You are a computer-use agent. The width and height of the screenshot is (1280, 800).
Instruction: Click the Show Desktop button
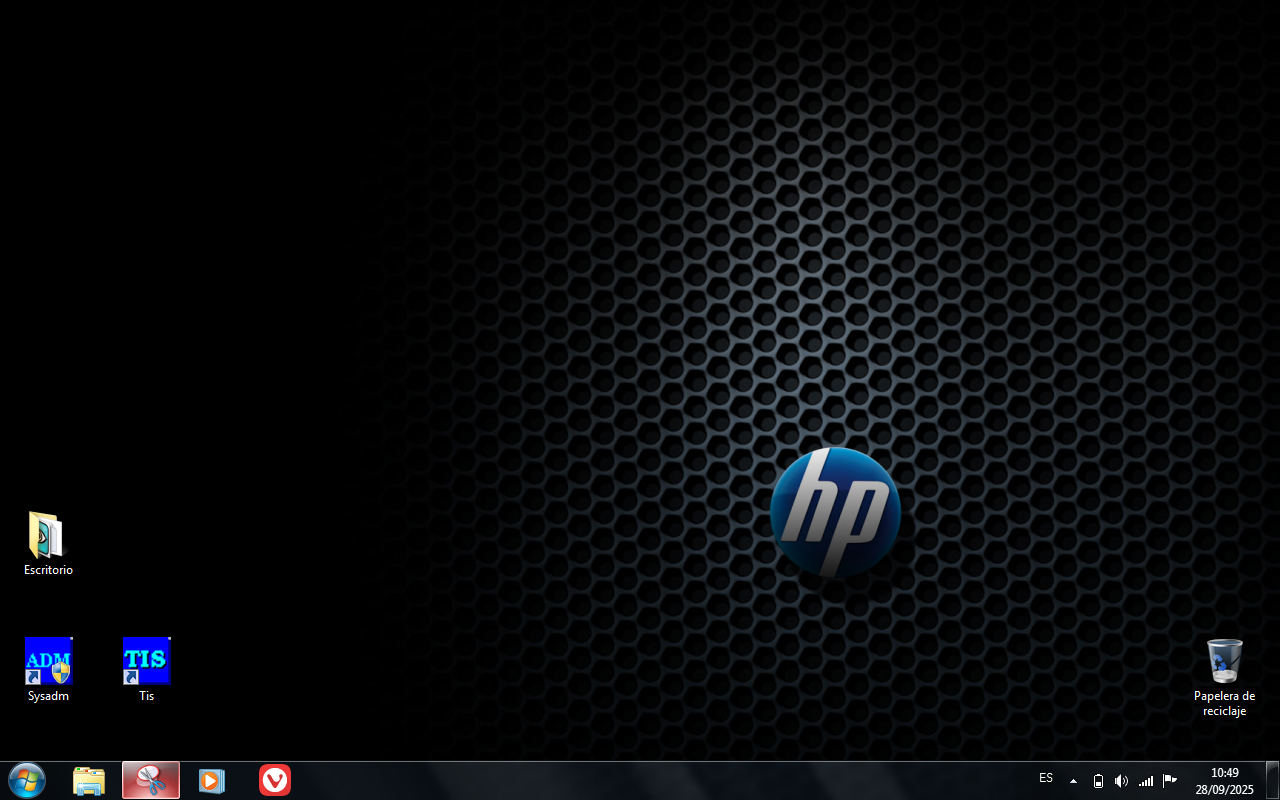point(1272,780)
